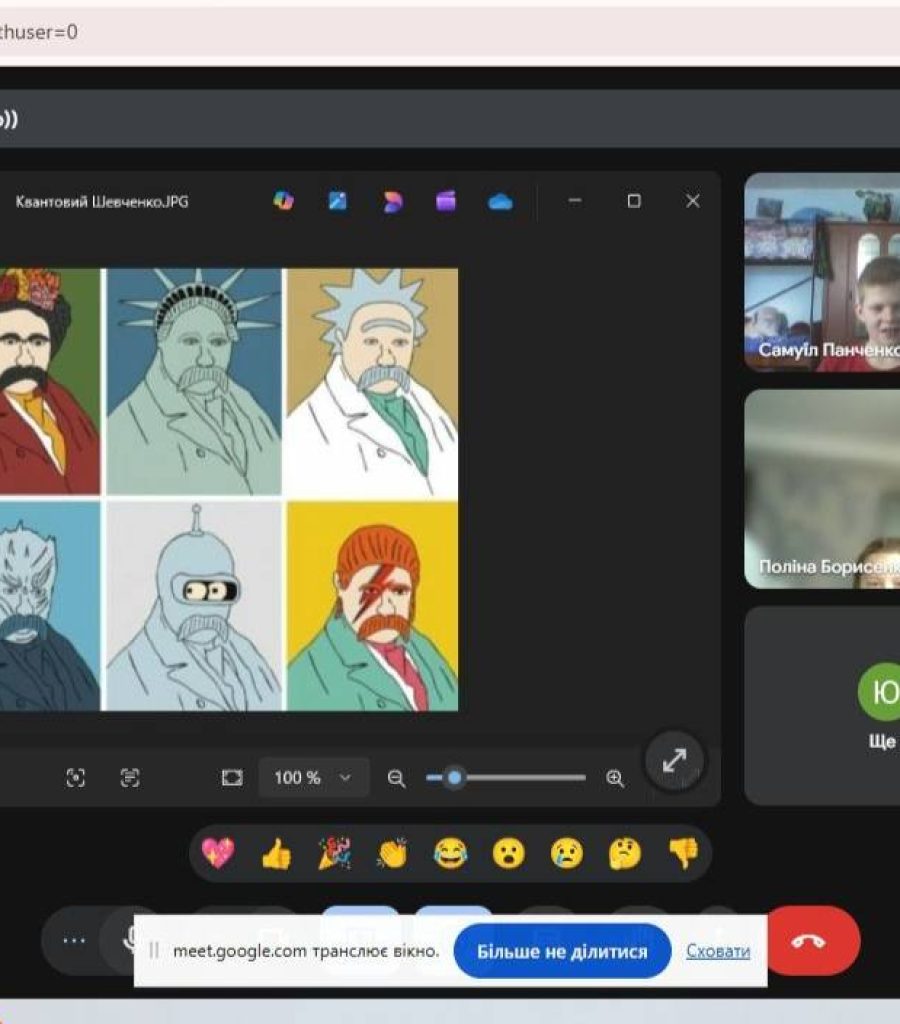The height and width of the screenshot is (1024, 900).
Task: Click the full screen arrows button
Action: [675, 760]
